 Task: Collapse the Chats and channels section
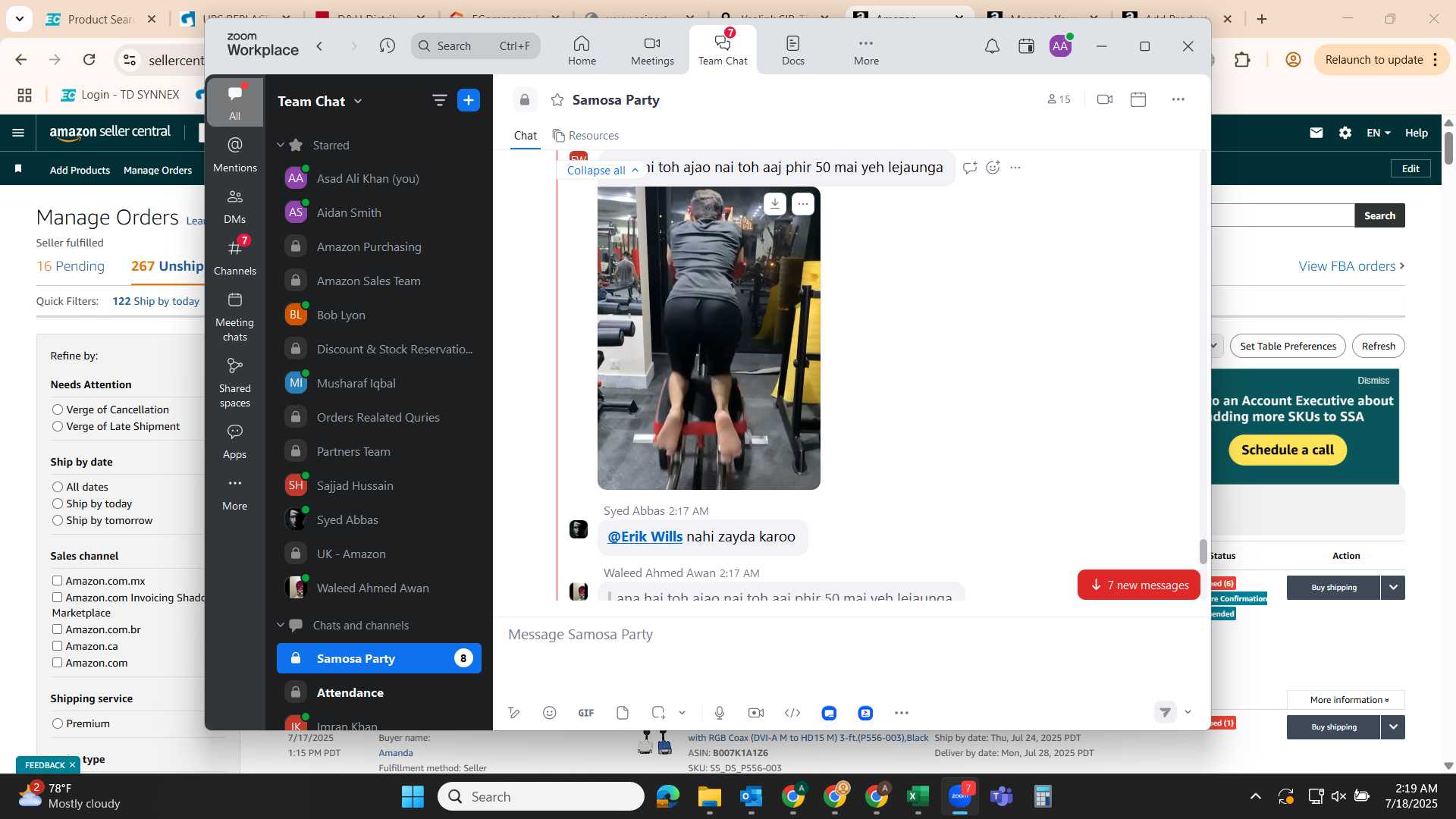pos(280,625)
